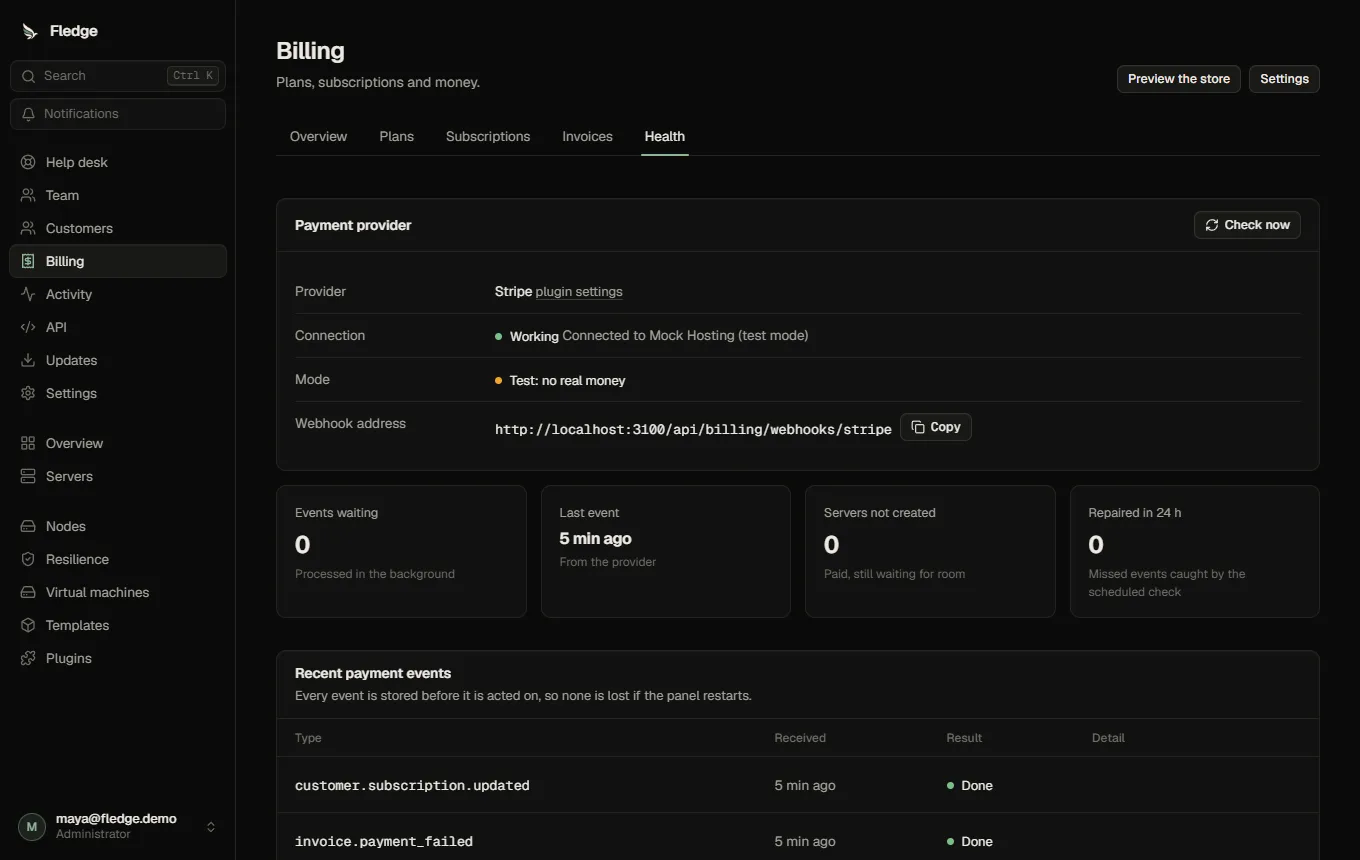Copy the webhook address
The height and width of the screenshot is (860, 1360).
tap(936, 427)
